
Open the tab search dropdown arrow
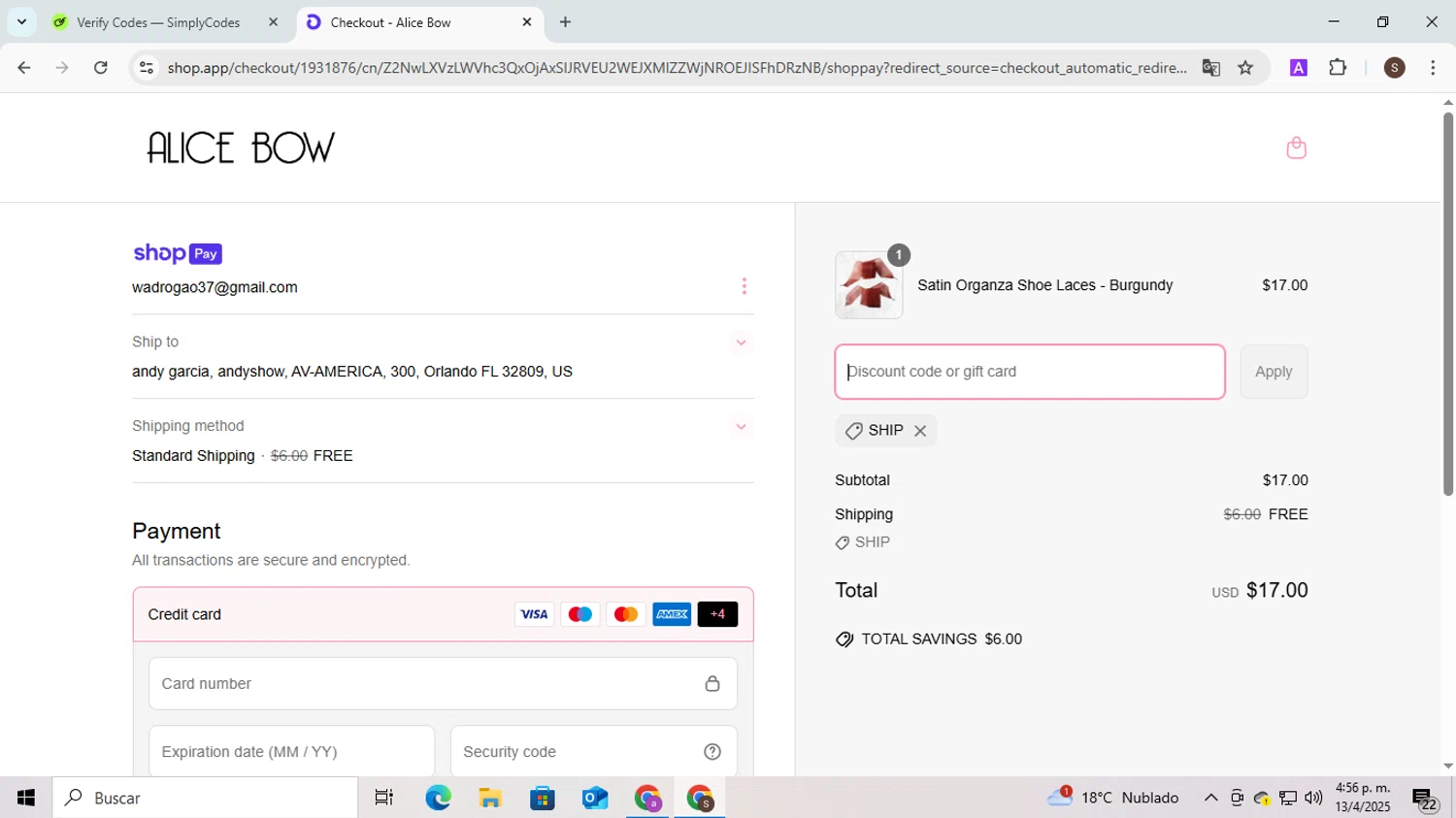(x=21, y=22)
